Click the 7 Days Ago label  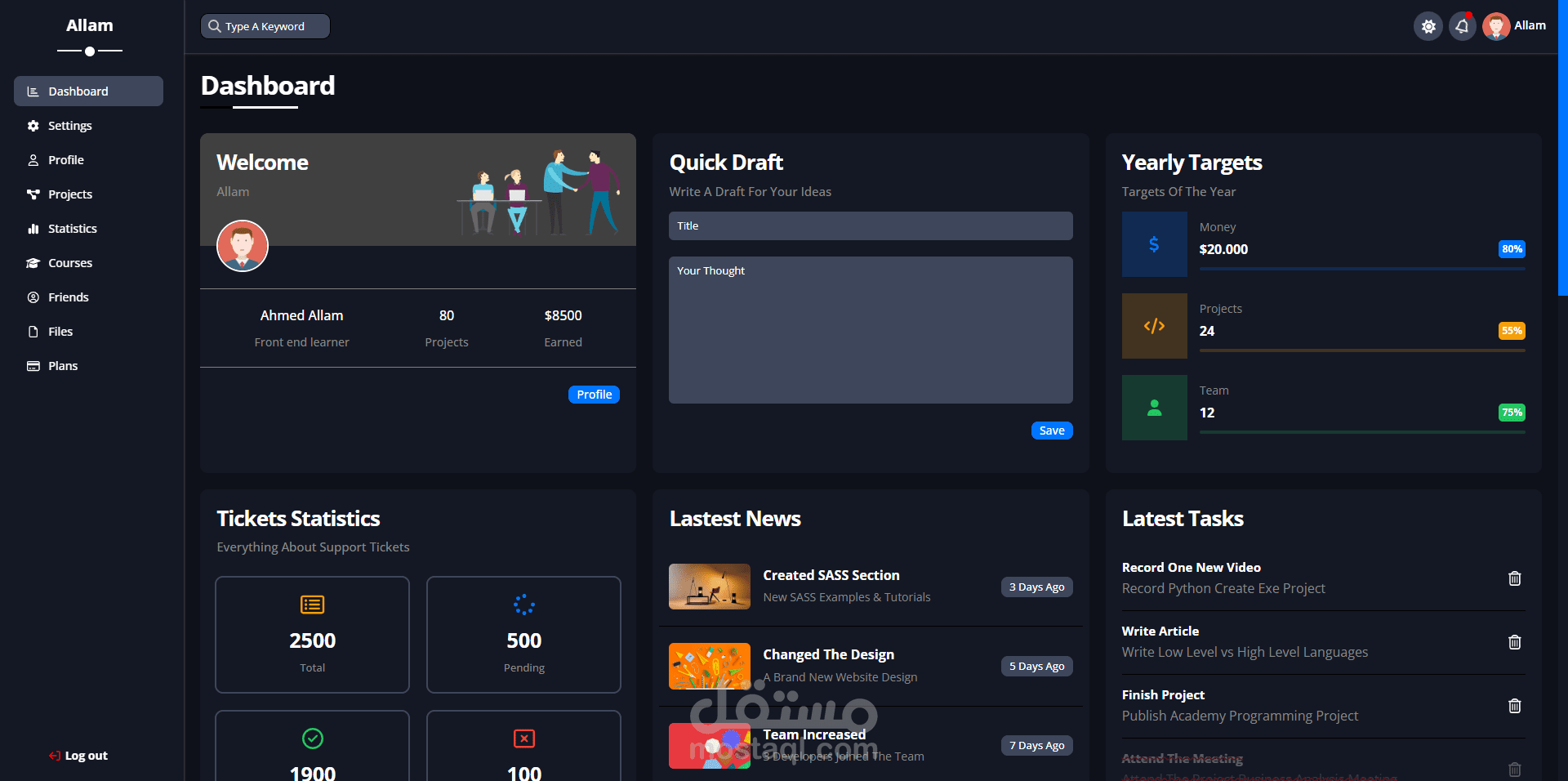tap(1037, 746)
